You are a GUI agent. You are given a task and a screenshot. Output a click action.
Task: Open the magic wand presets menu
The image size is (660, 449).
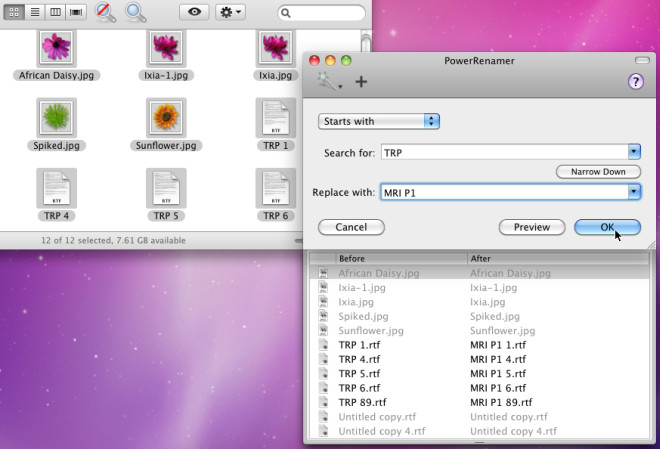330,81
